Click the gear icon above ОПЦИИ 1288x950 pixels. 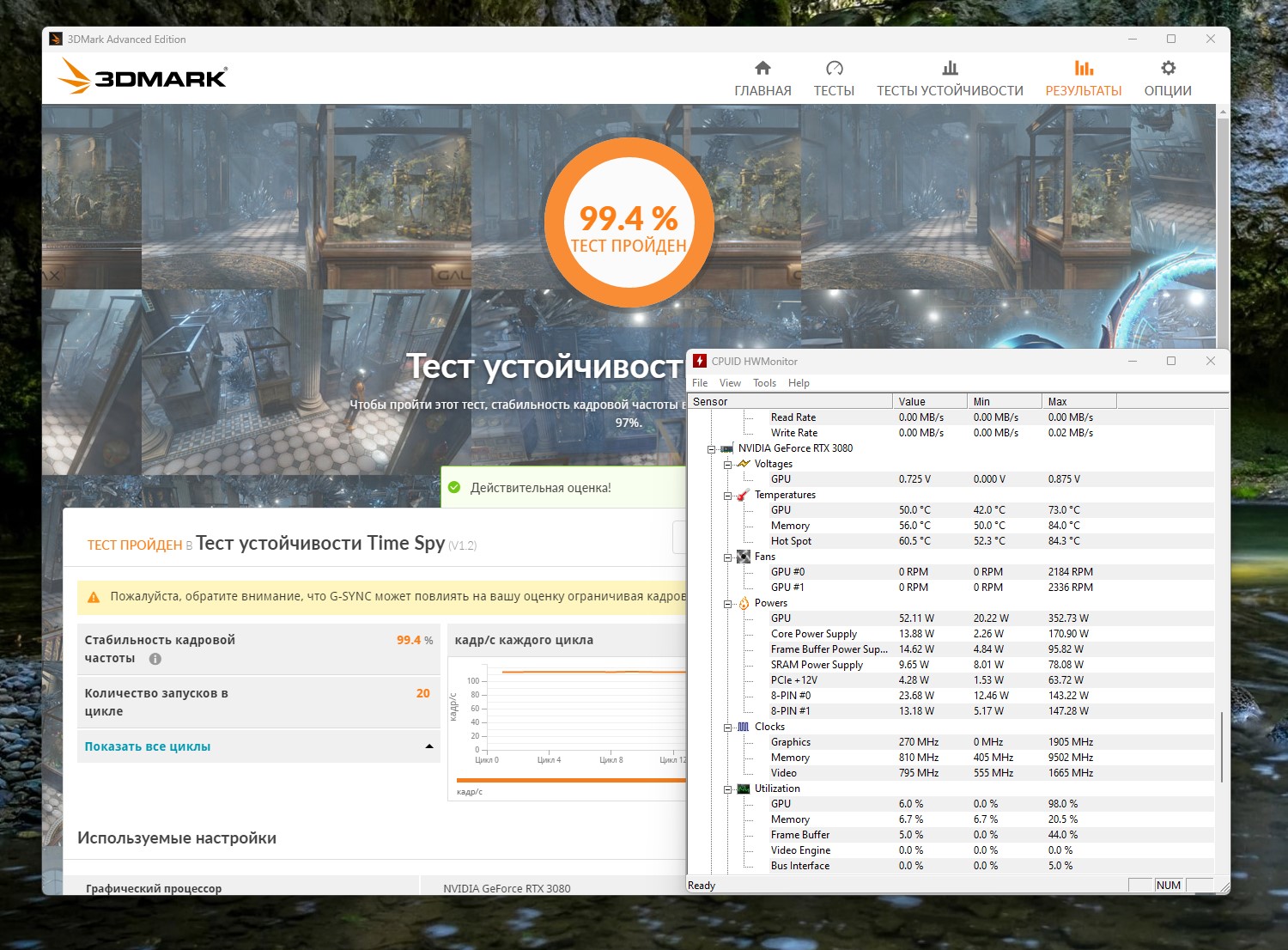[x=1168, y=68]
